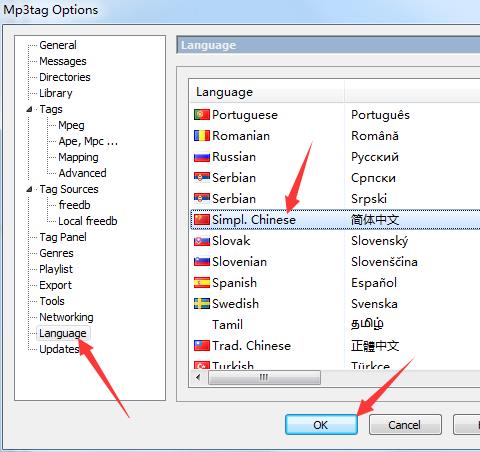Click the Slovak flag icon
The width and height of the screenshot is (480, 452).
click(x=202, y=241)
